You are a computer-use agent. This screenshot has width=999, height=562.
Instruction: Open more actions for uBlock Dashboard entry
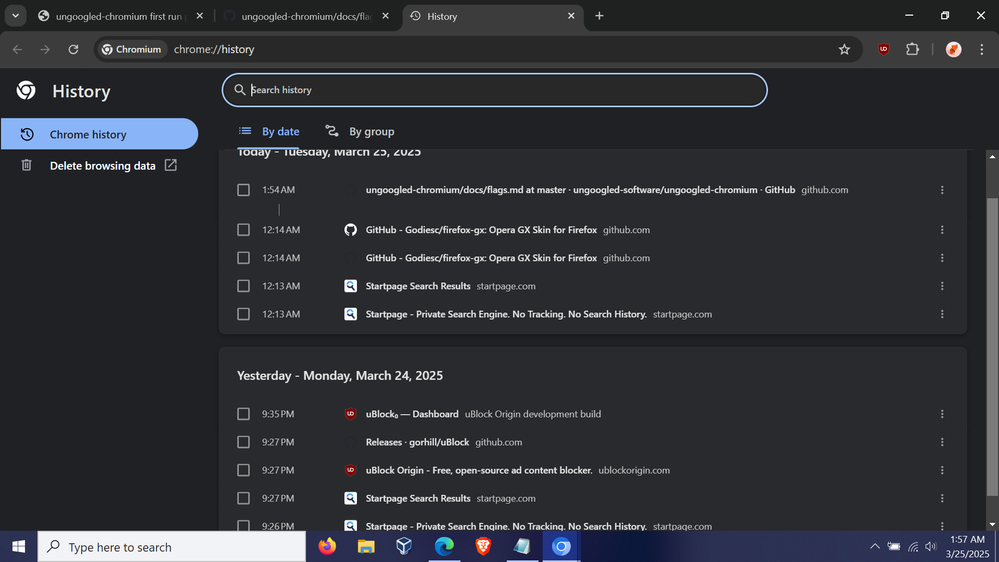coord(942,414)
